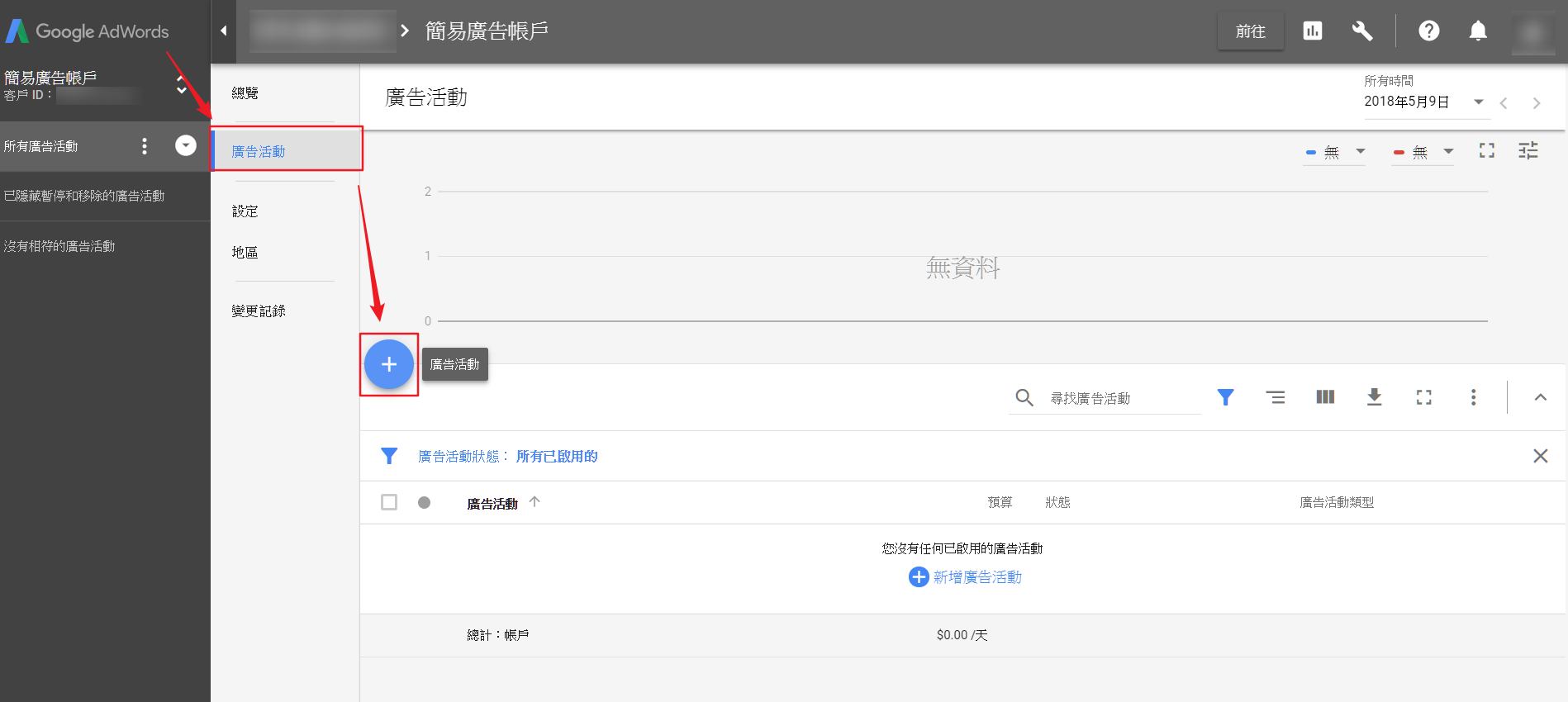Click the download table icon

pyautogui.click(x=1374, y=397)
